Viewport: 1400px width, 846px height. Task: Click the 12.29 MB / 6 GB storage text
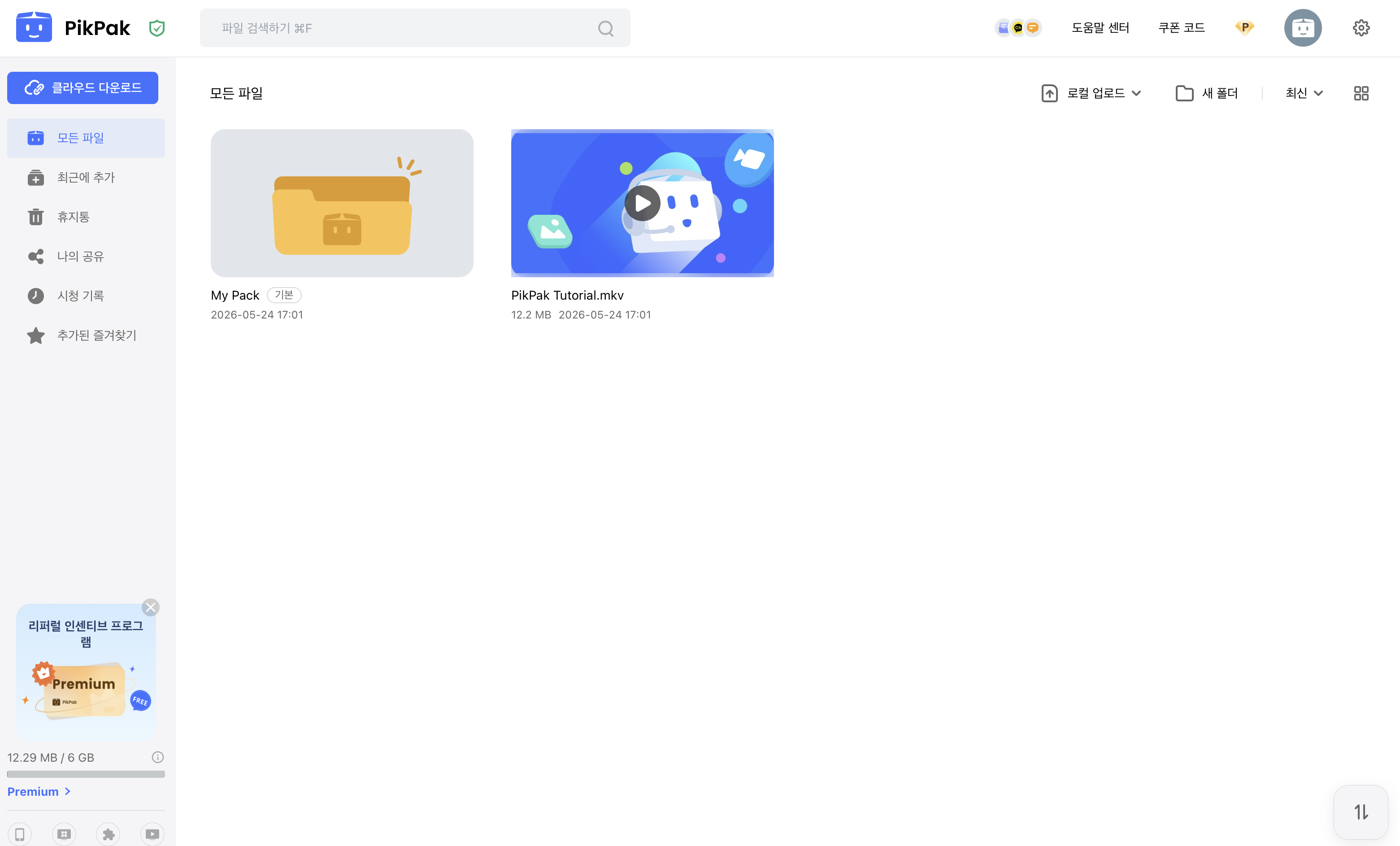51,757
